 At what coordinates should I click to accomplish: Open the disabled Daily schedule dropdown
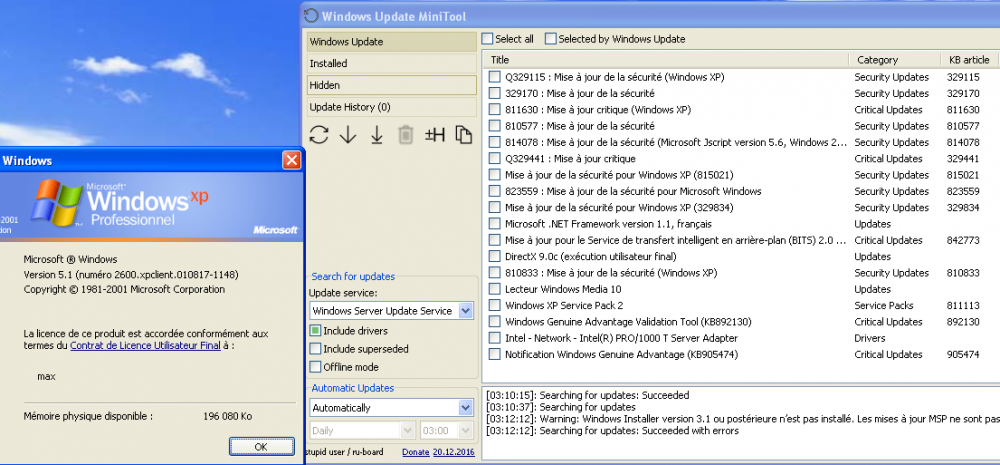[408, 431]
